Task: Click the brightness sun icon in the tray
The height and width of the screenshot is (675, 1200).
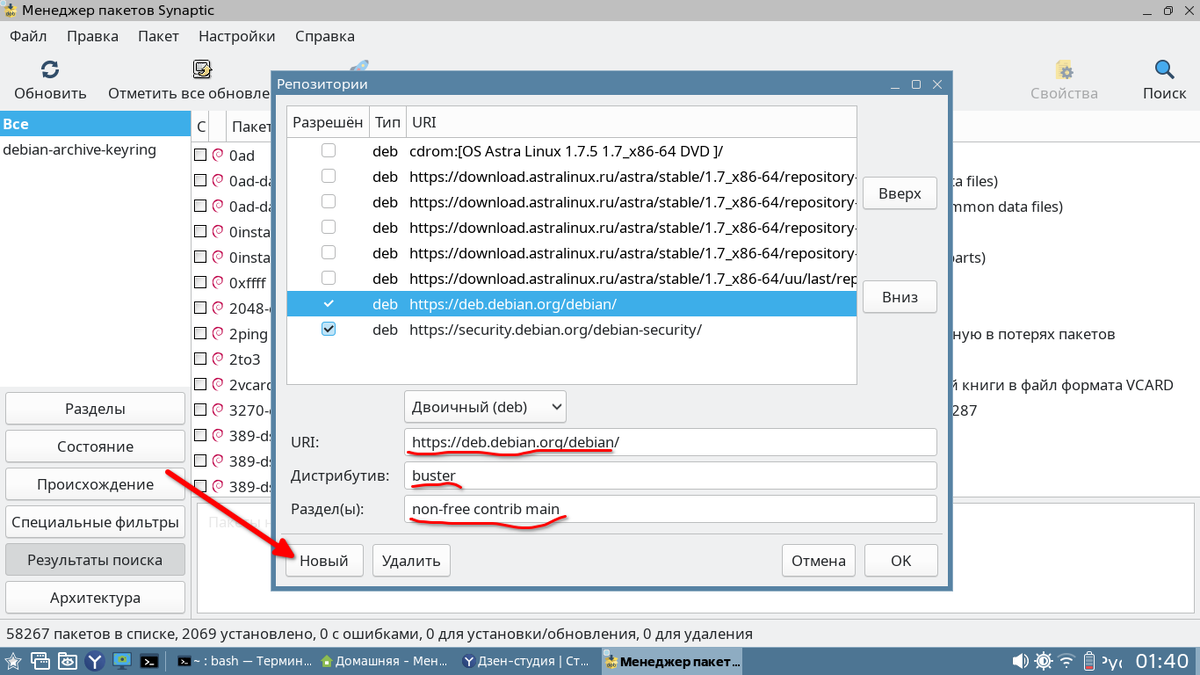Action: coord(1043,661)
